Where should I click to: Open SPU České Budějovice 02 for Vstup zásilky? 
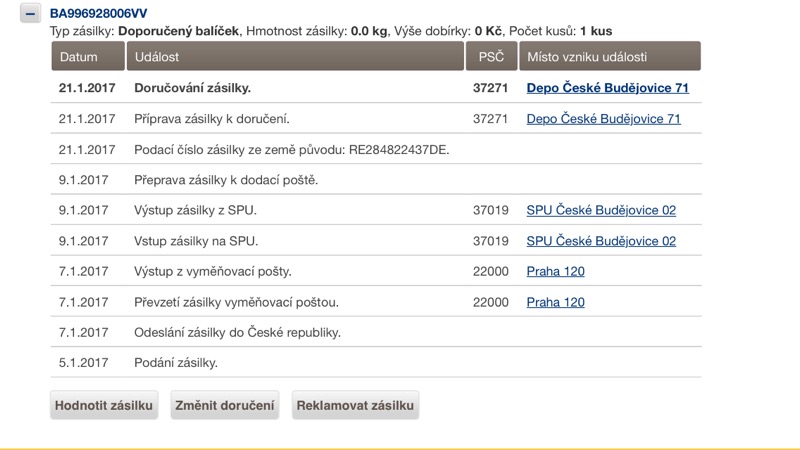(x=601, y=241)
